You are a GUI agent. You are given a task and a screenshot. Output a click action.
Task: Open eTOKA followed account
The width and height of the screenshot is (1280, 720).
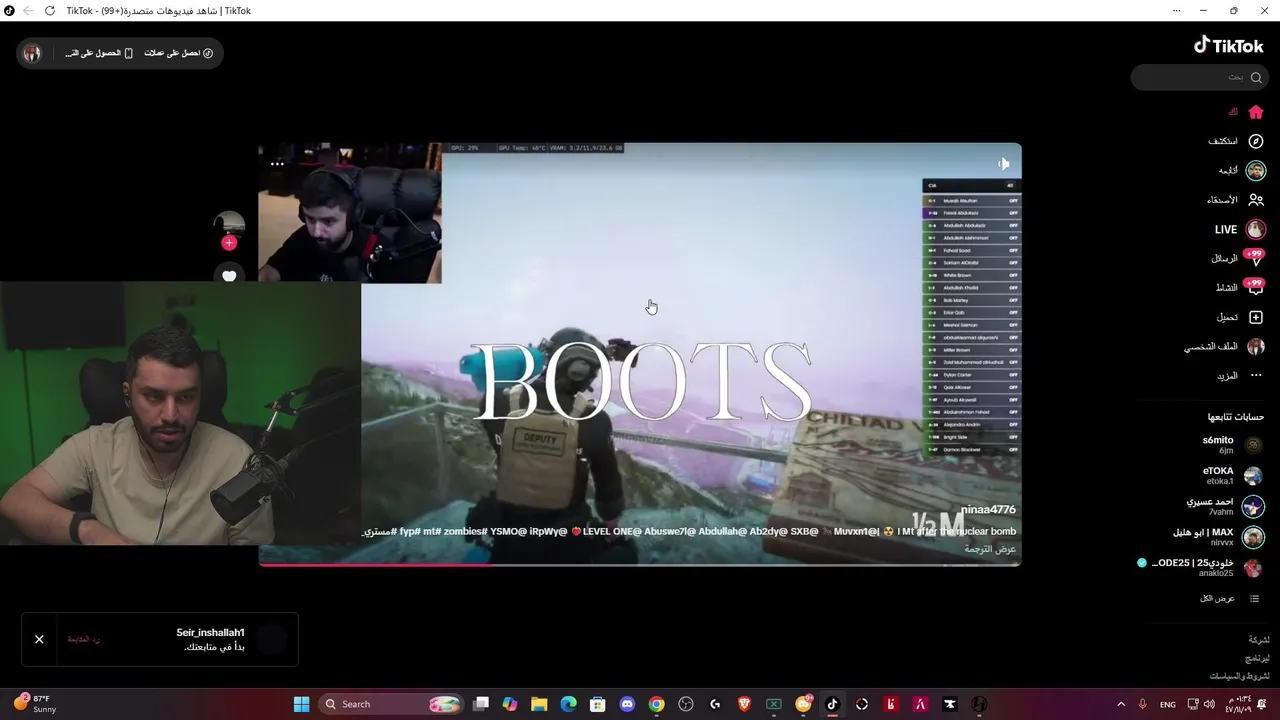1230,475
